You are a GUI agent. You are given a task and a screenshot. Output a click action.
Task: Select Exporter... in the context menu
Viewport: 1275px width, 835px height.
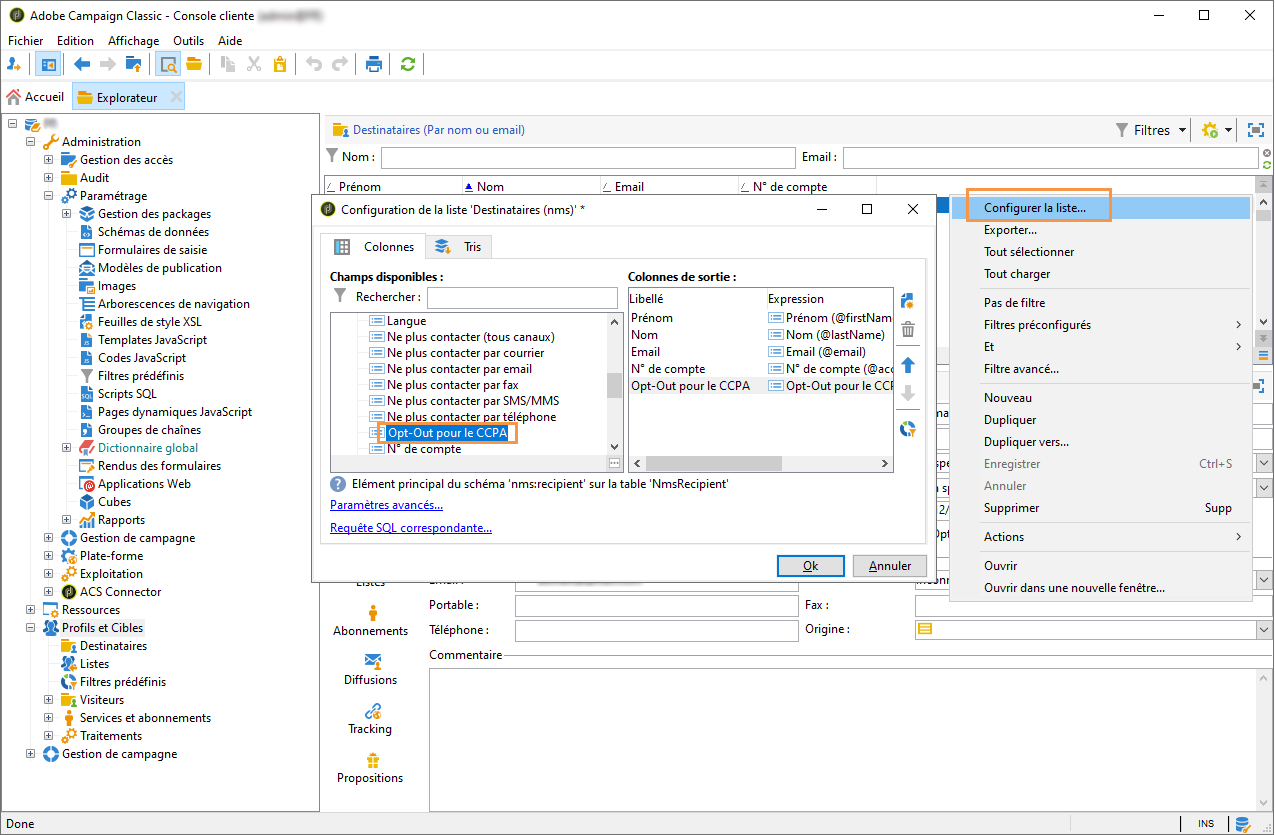(x=1010, y=230)
